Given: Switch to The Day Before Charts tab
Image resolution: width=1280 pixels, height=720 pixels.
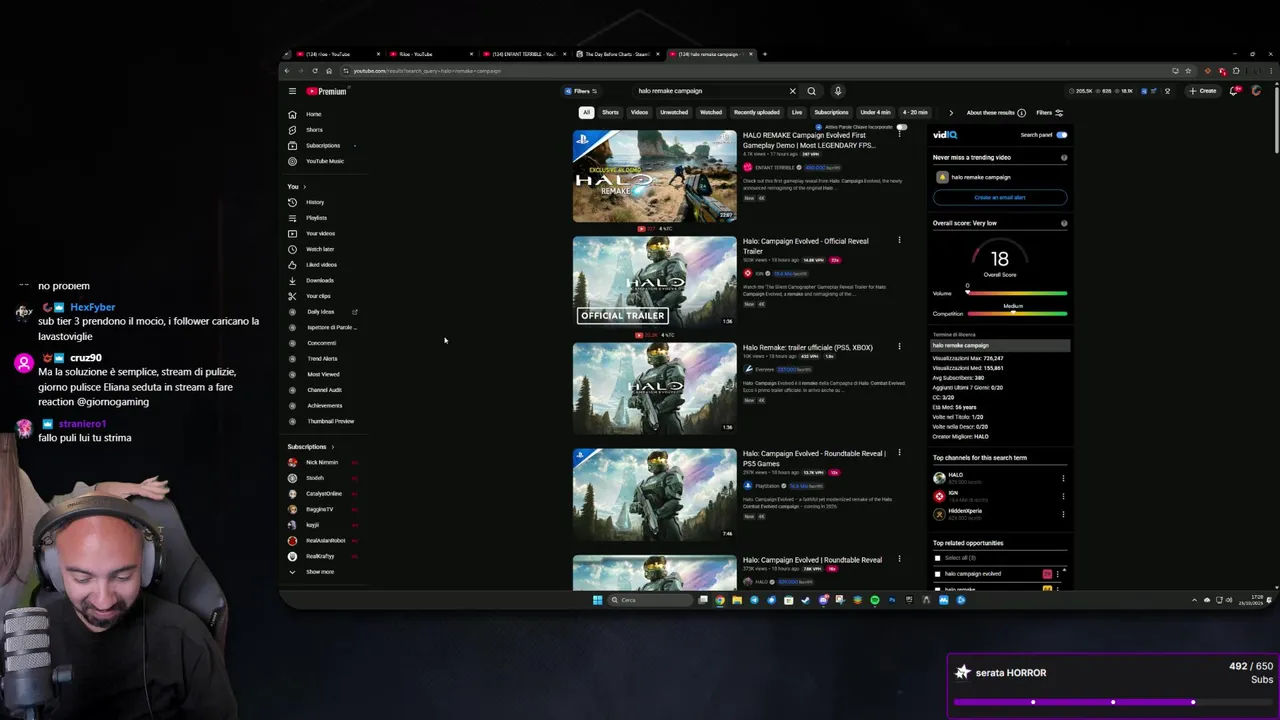Looking at the screenshot, I should tap(615, 54).
